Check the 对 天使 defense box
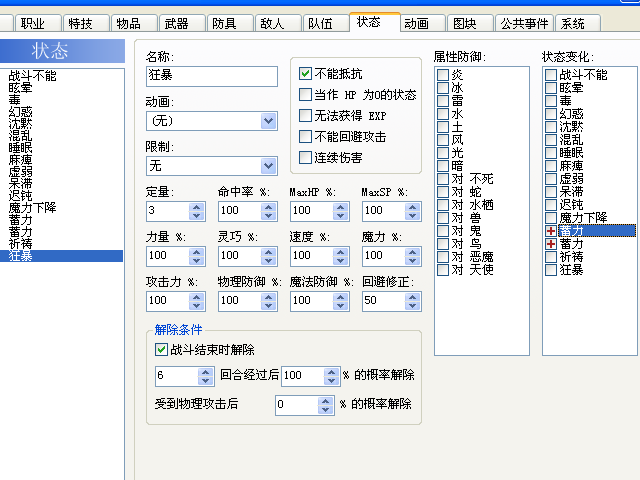This screenshot has width=640, height=480. point(443,270)
